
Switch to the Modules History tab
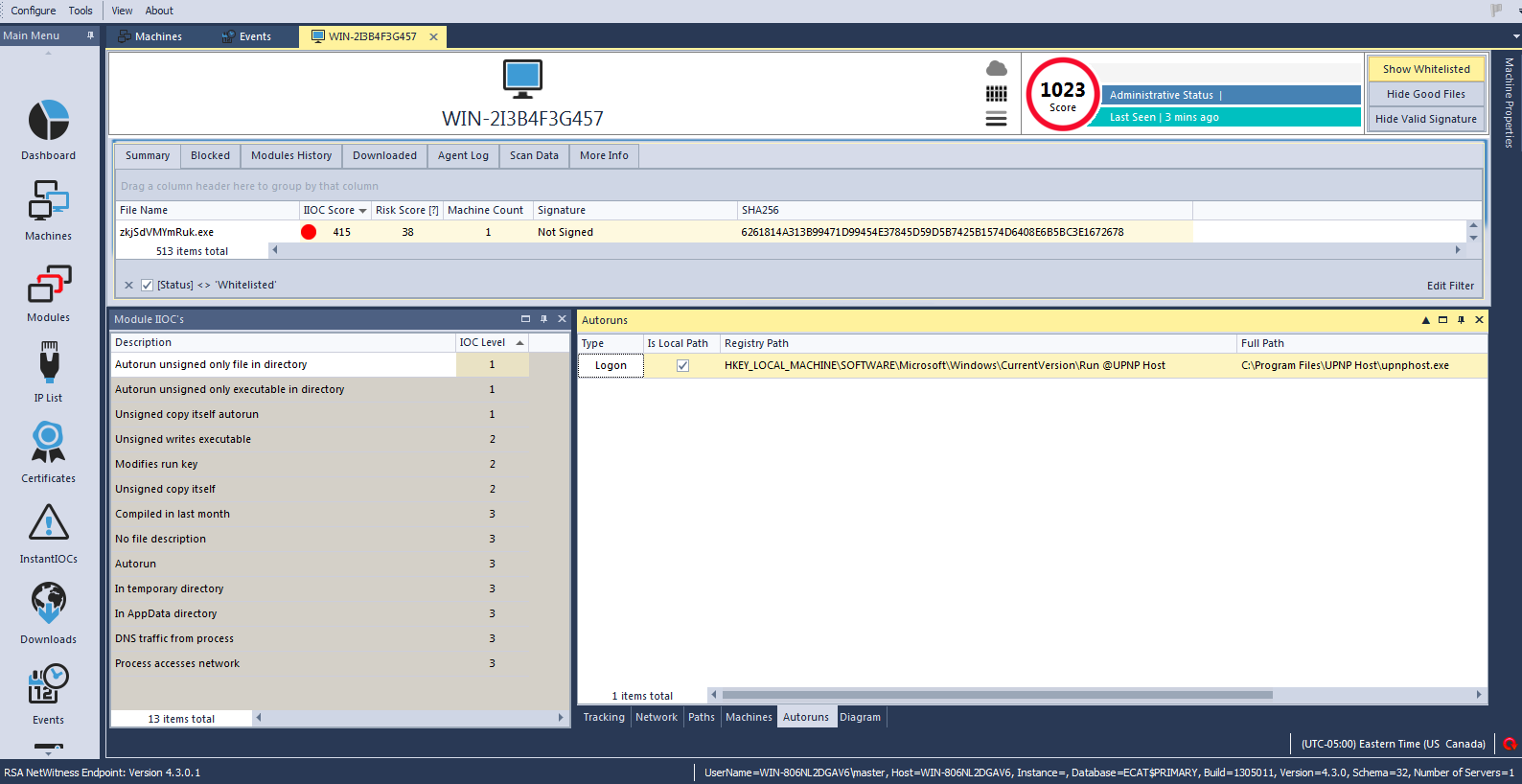coord(291,155)
